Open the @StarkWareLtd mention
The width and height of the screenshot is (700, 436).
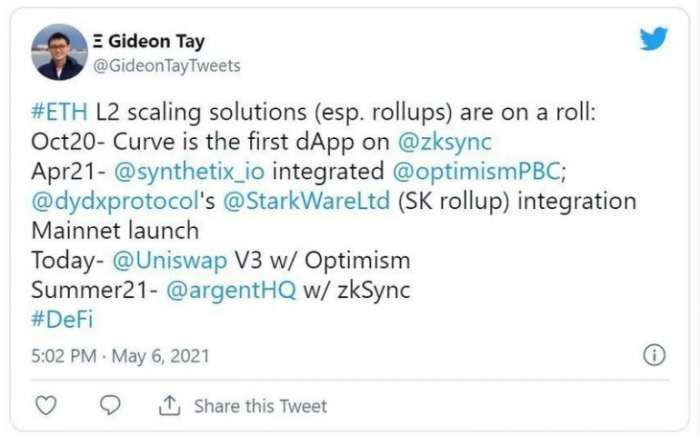(306, 201)
